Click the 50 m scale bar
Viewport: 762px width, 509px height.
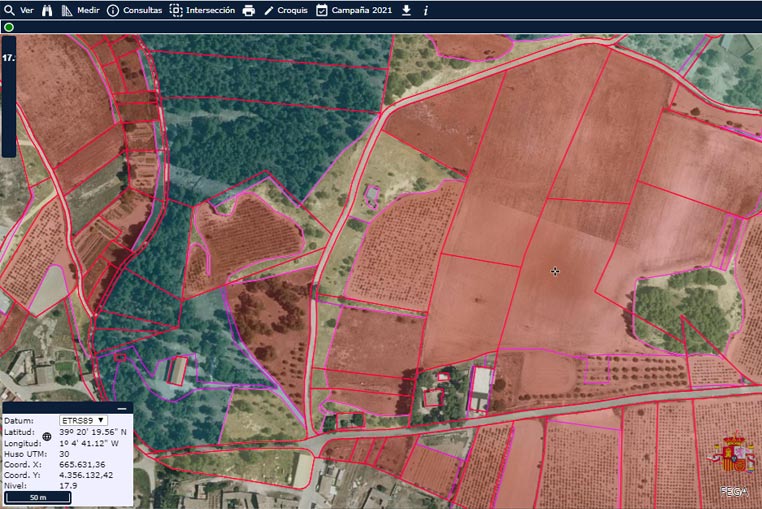pos(38,496)
